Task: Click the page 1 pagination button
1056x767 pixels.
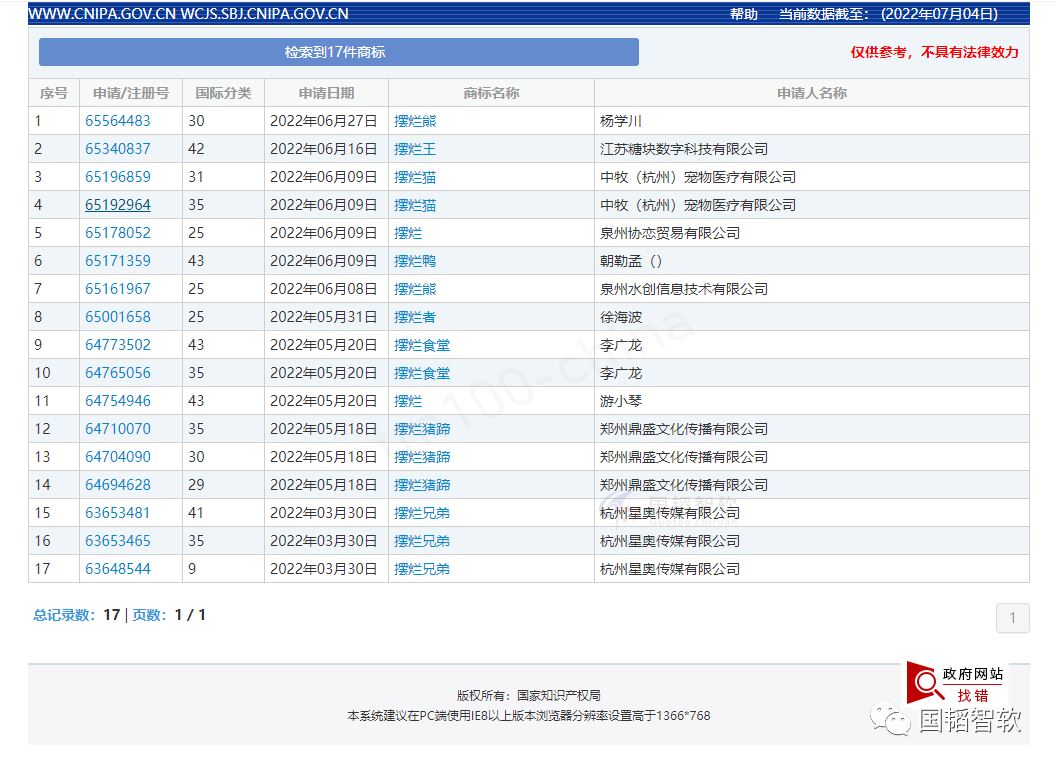Action: tap(1012, 618)
